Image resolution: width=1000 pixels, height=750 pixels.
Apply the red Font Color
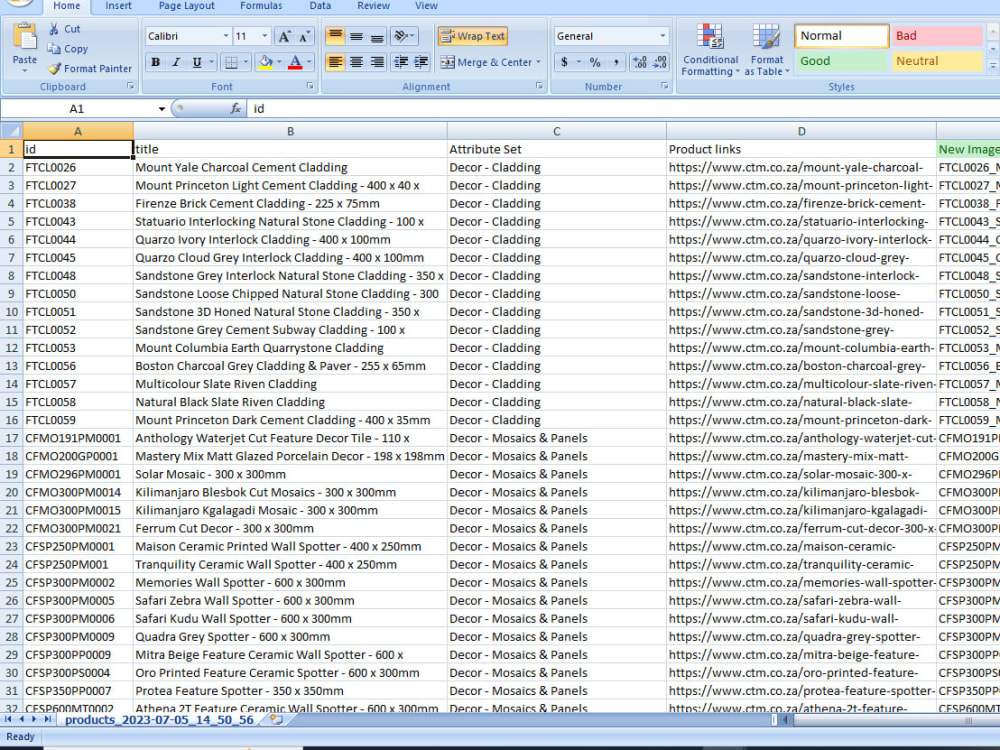(295, 62)
